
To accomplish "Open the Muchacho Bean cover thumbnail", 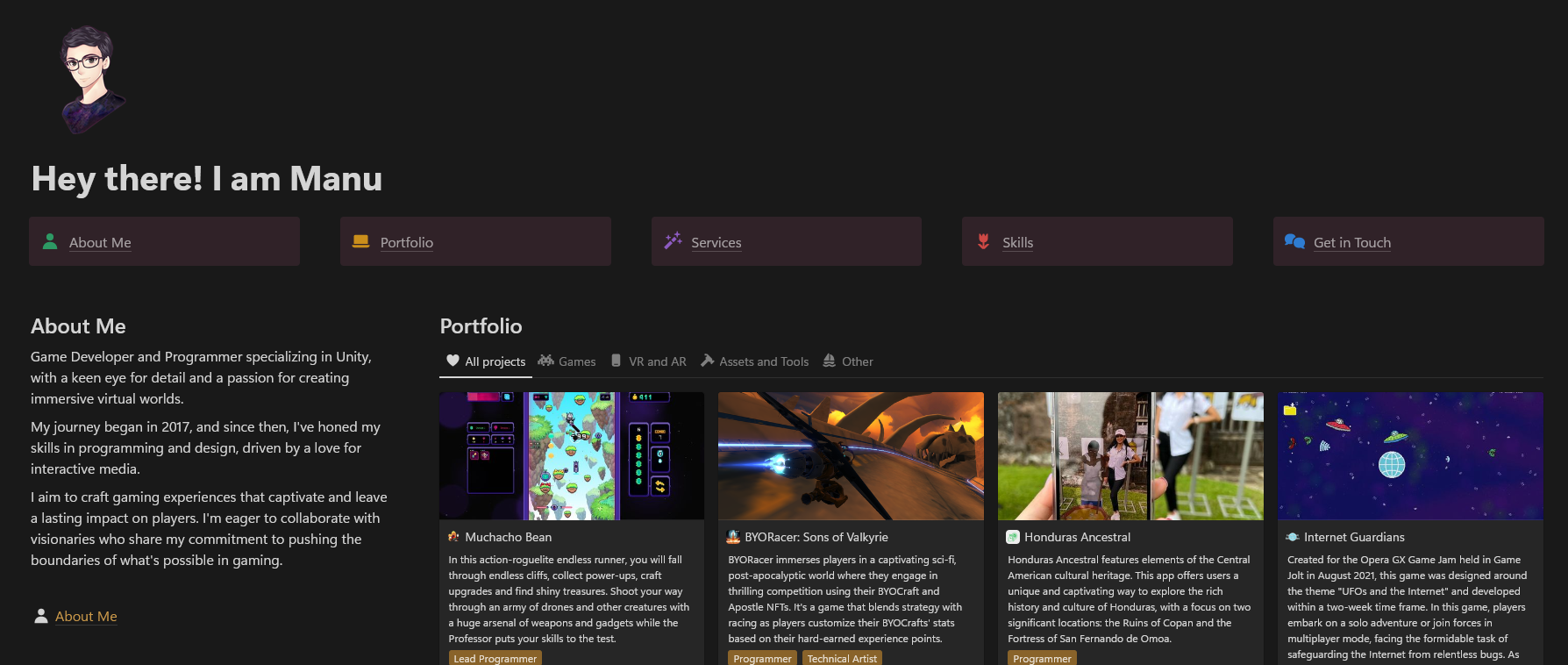I will (x=571, y=455).
